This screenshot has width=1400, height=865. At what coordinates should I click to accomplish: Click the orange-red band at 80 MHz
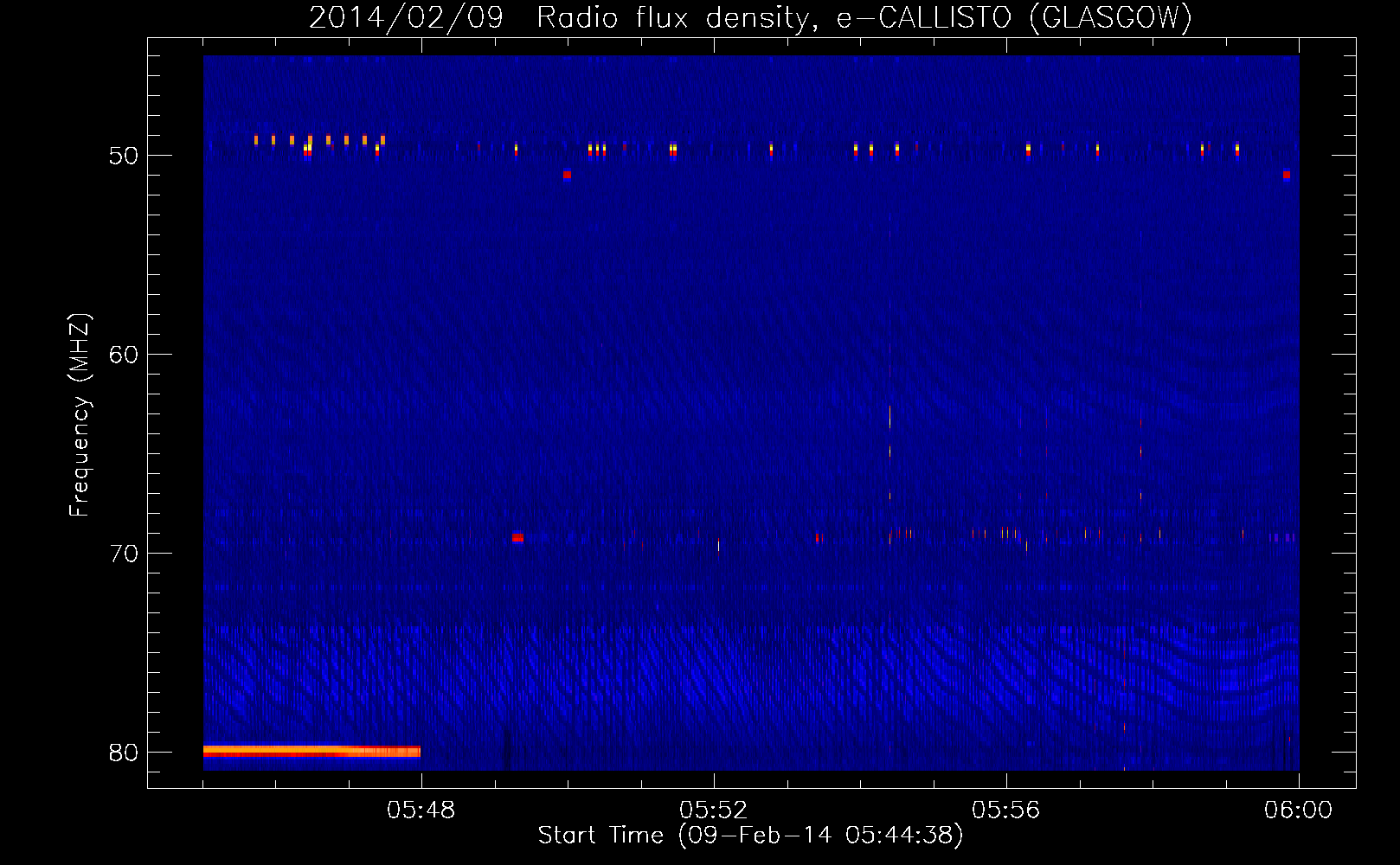click(311, 751)
